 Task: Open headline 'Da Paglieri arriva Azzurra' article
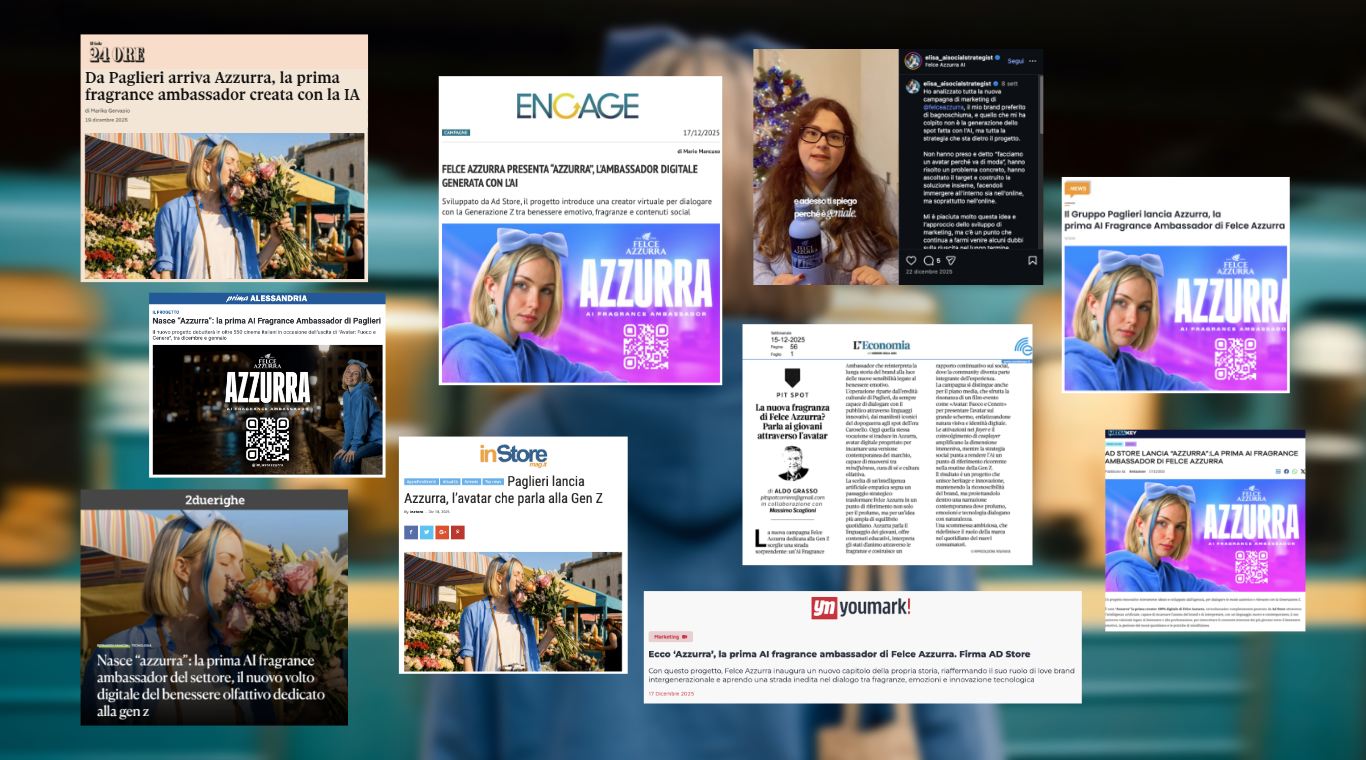[x=223, y=86]
